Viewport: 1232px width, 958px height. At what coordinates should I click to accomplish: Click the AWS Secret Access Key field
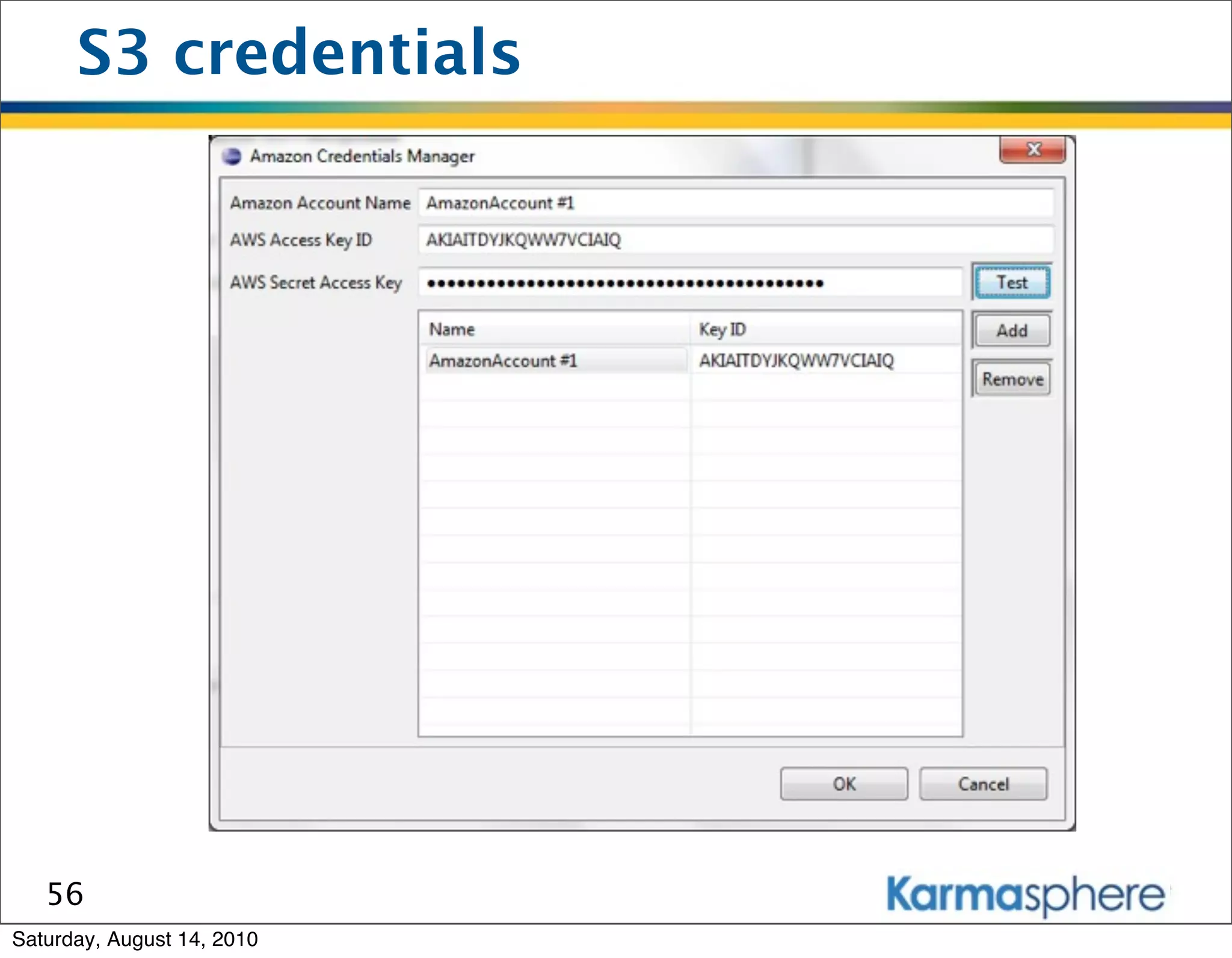(x=690, y=283)
